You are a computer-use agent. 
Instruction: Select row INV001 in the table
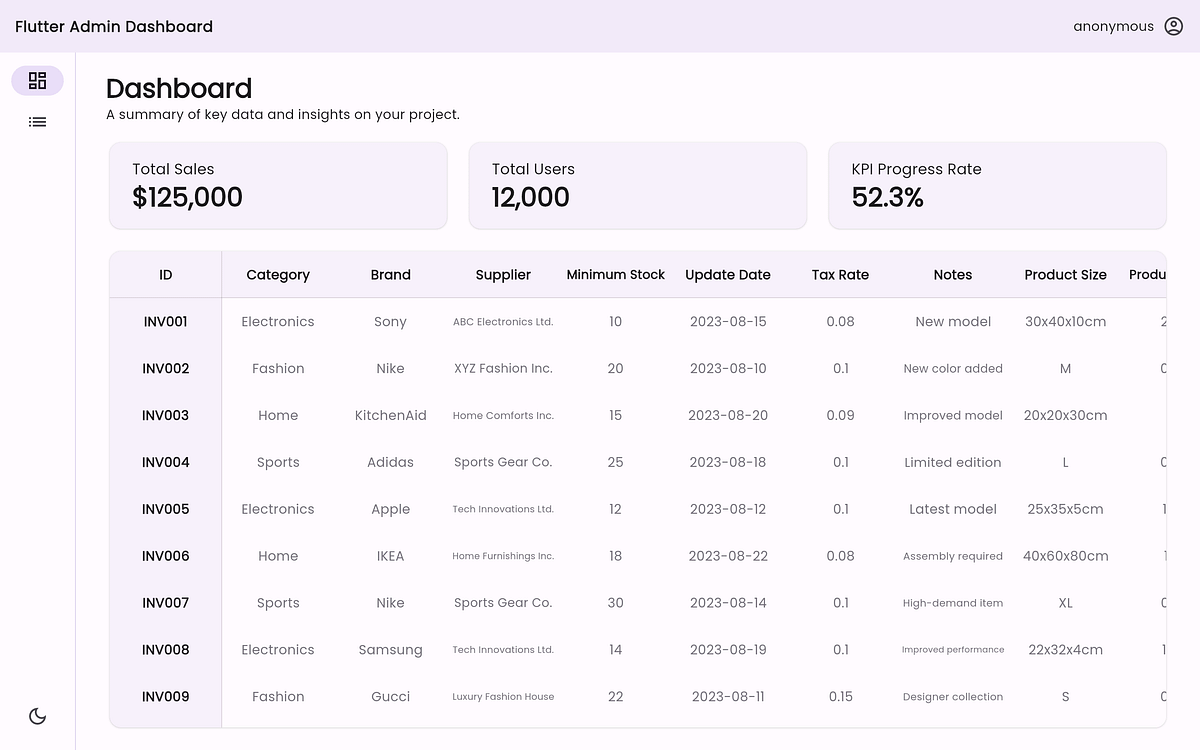click(x=165, y=321)
